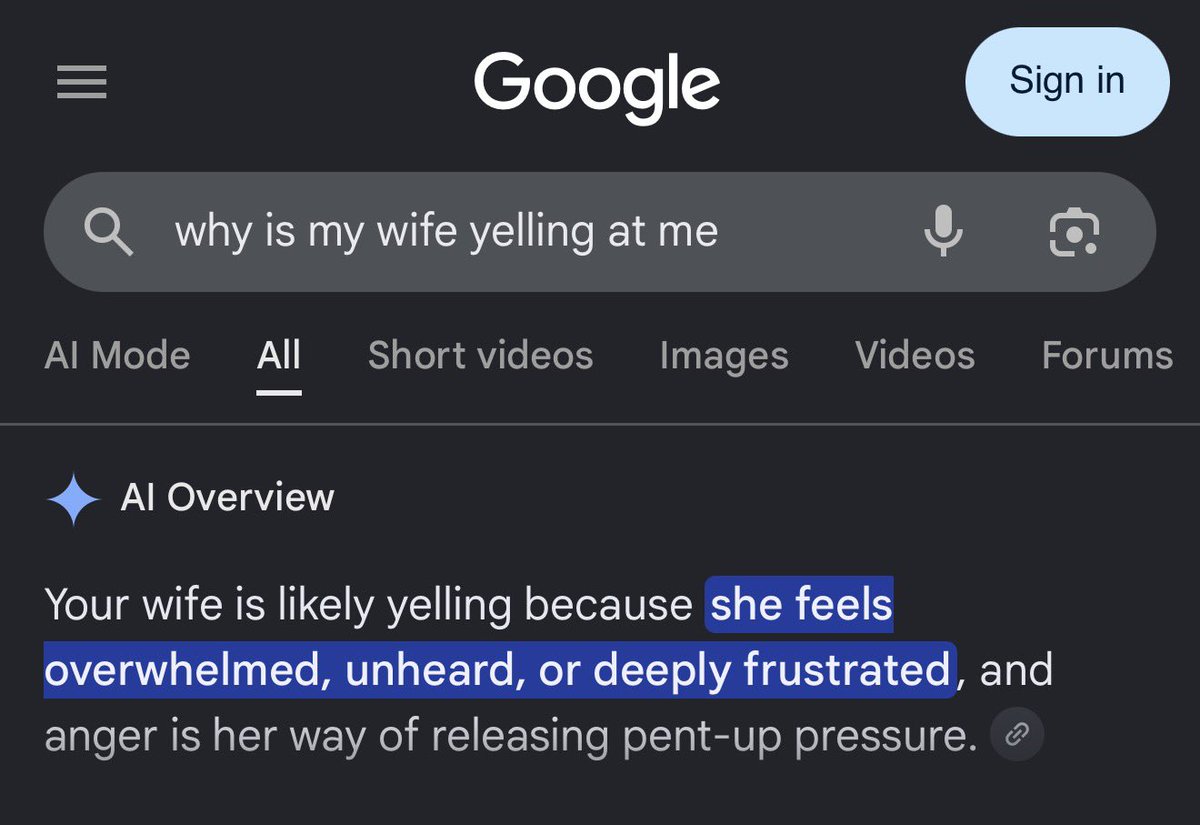Open the source link chain icon
1200x825 pixels.
pos(1017,736)
